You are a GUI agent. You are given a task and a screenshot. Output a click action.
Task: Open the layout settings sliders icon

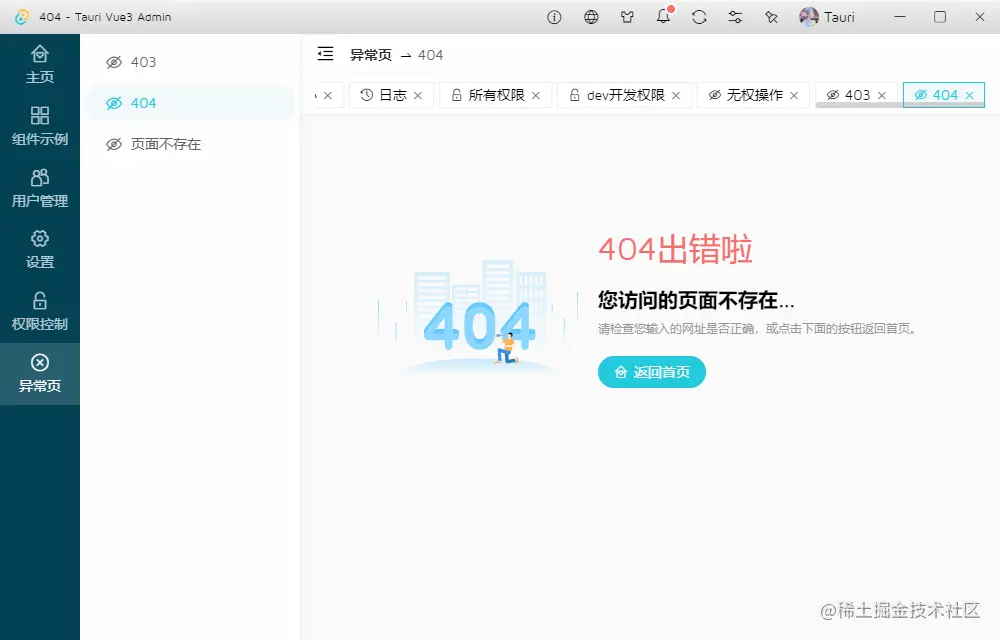[735, 17]
